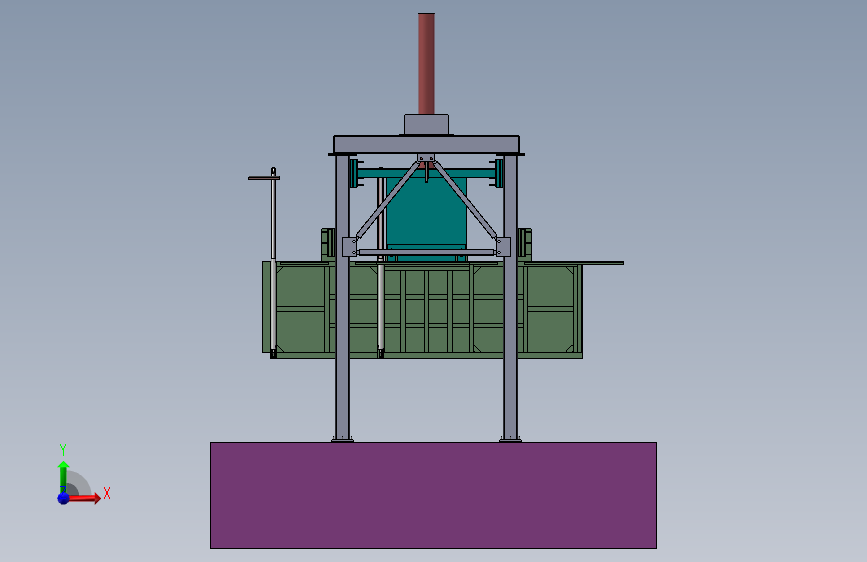Select the left teal flange on crossbar

pyautogui.click(x=354, y=173)
